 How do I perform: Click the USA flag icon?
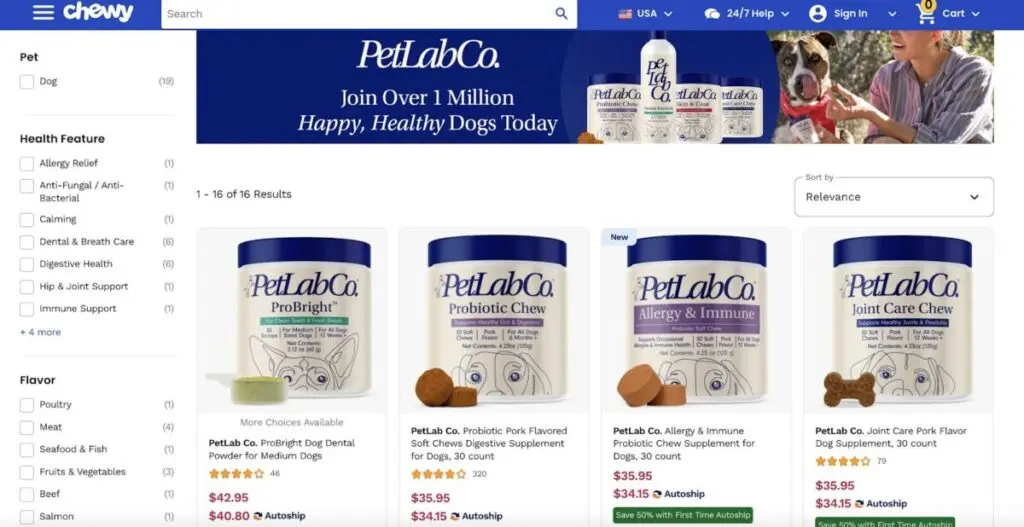625,14
